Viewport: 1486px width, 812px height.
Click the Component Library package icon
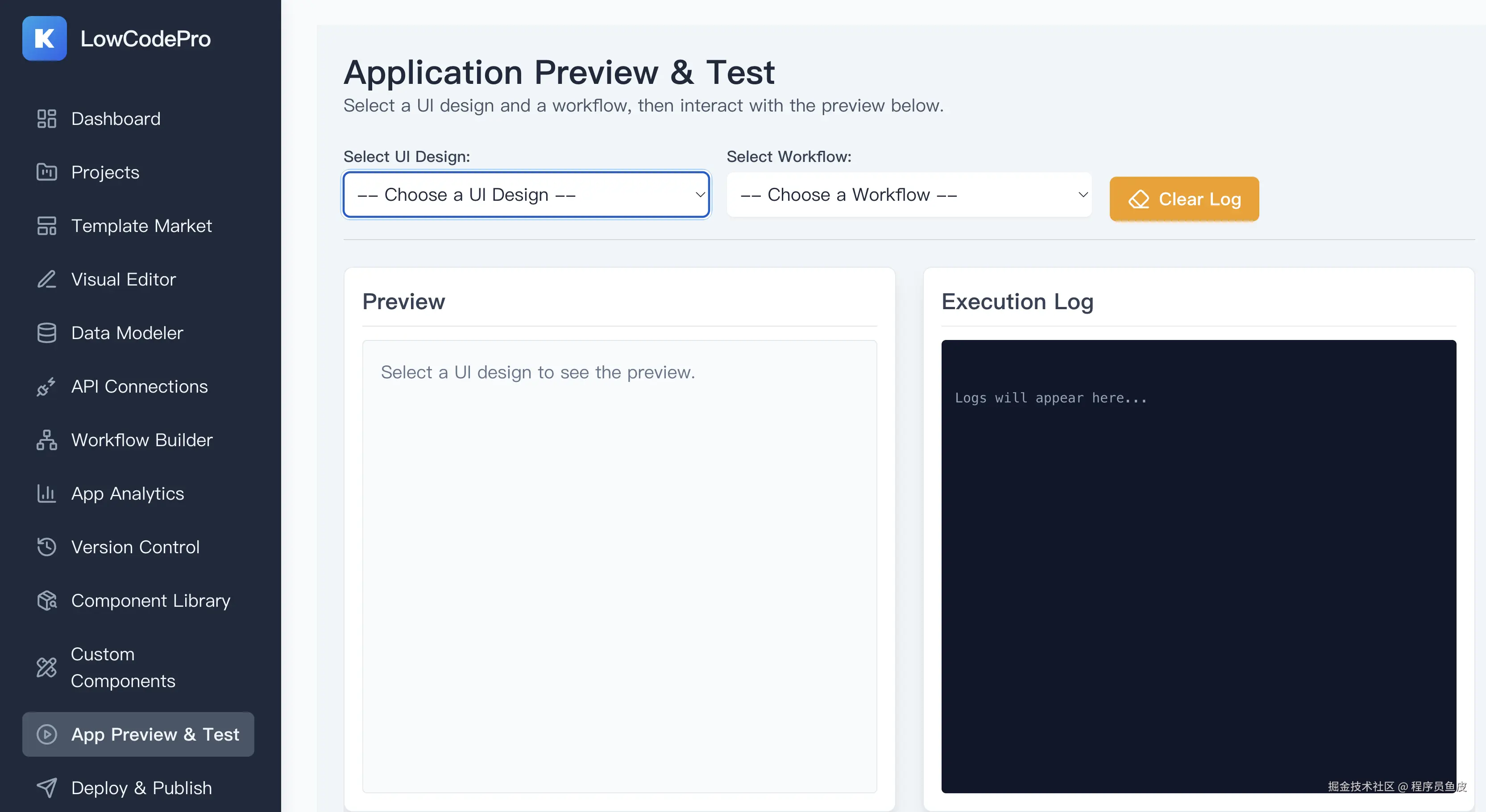pyautogui.click(x=47, y=601)
